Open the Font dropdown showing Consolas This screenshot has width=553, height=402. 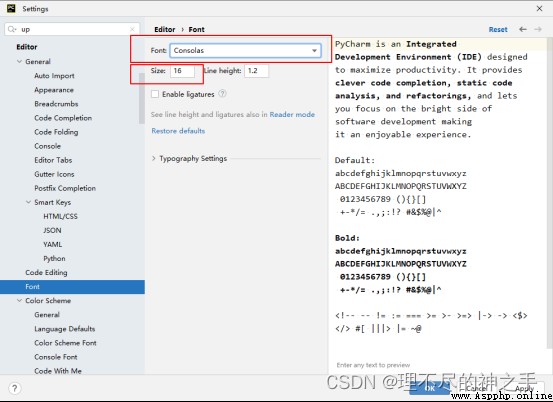tap(245, 50)
